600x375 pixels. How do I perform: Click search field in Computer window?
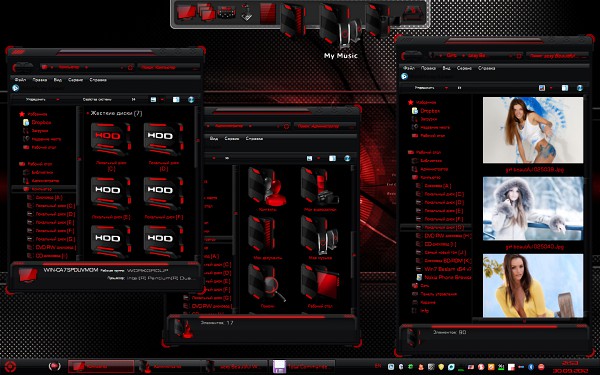(169, 67)
